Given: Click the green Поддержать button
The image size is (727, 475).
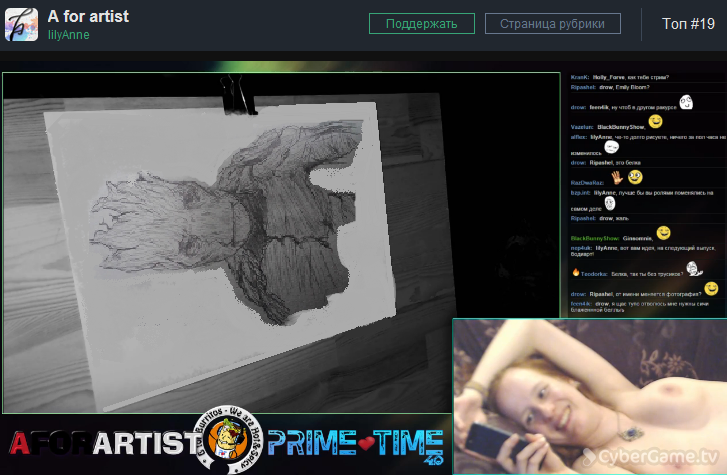Looking at the screenshot, I should pyautogui.click(x=421, y=24).
